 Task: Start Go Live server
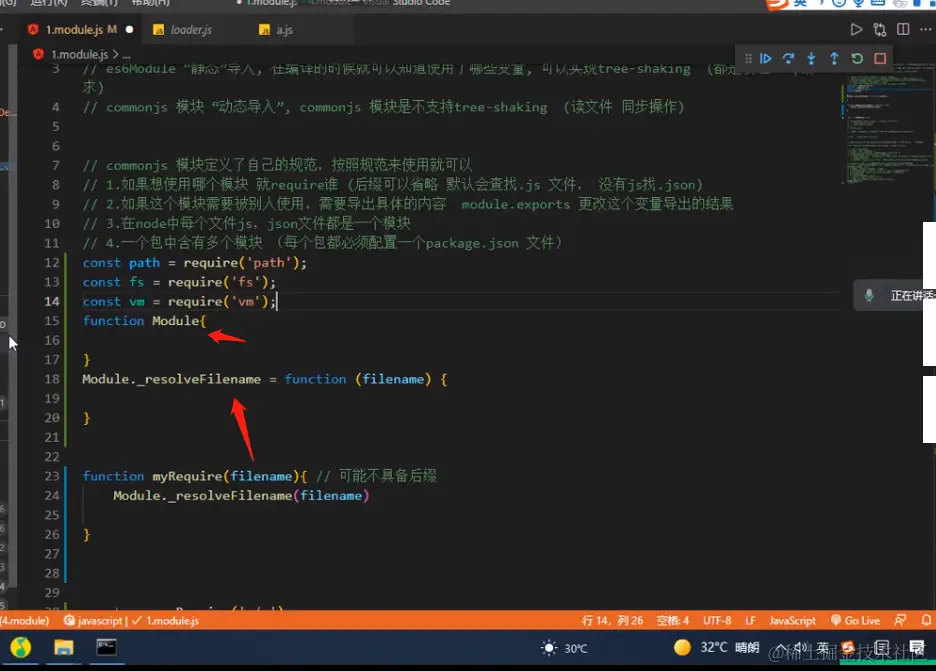click(855, 620)
